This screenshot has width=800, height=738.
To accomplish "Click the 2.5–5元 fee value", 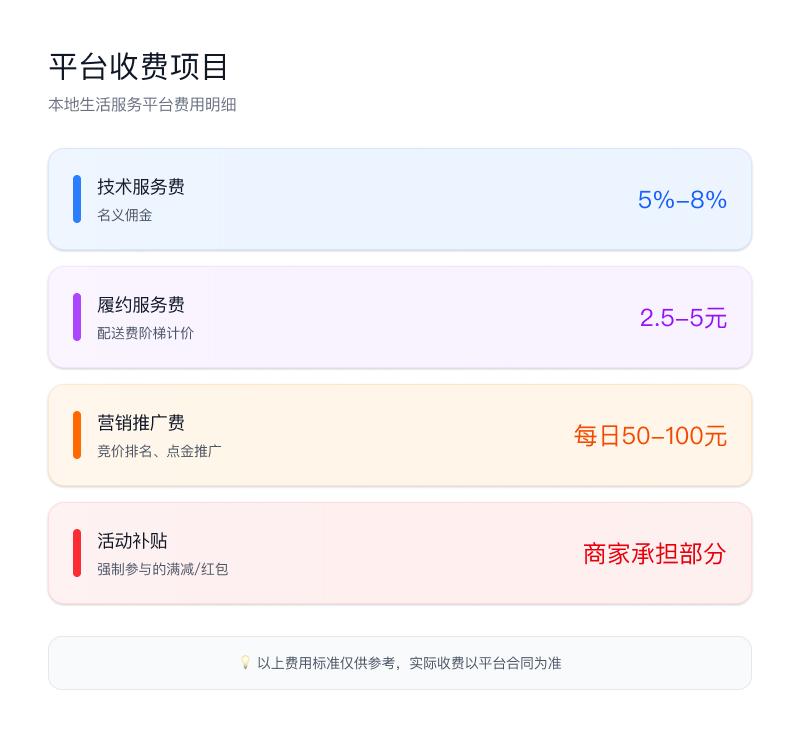I will coord(683,318).
